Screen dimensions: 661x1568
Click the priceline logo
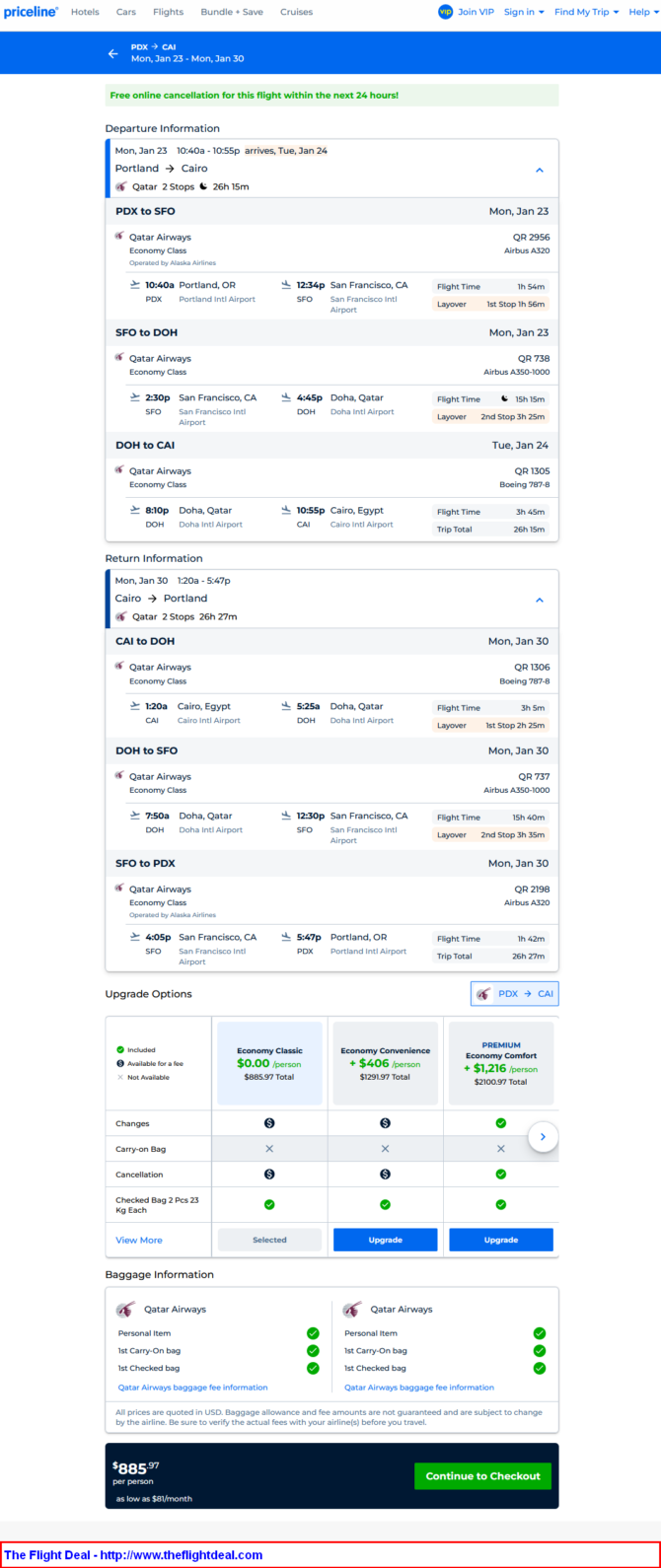point(31,12)
